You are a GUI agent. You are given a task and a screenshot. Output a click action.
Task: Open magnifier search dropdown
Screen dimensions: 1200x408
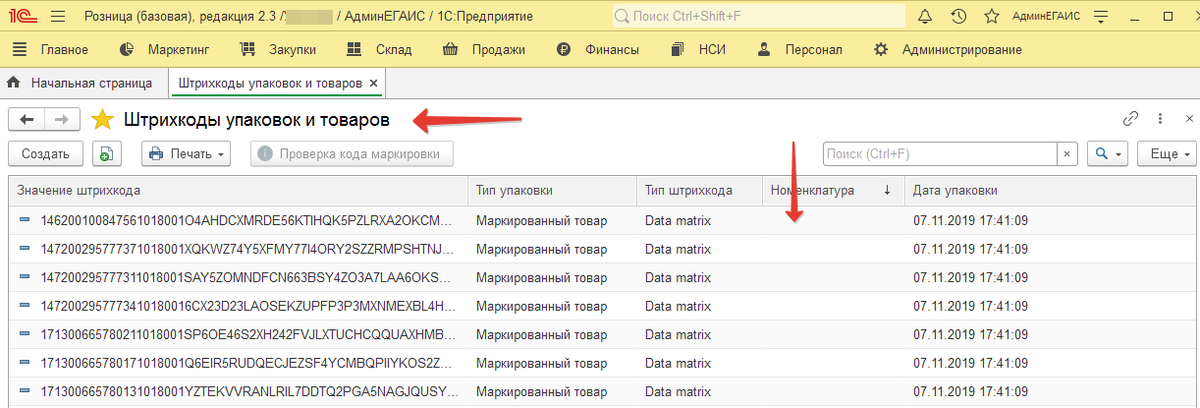pyautogui.click(x=1107, y=154)
